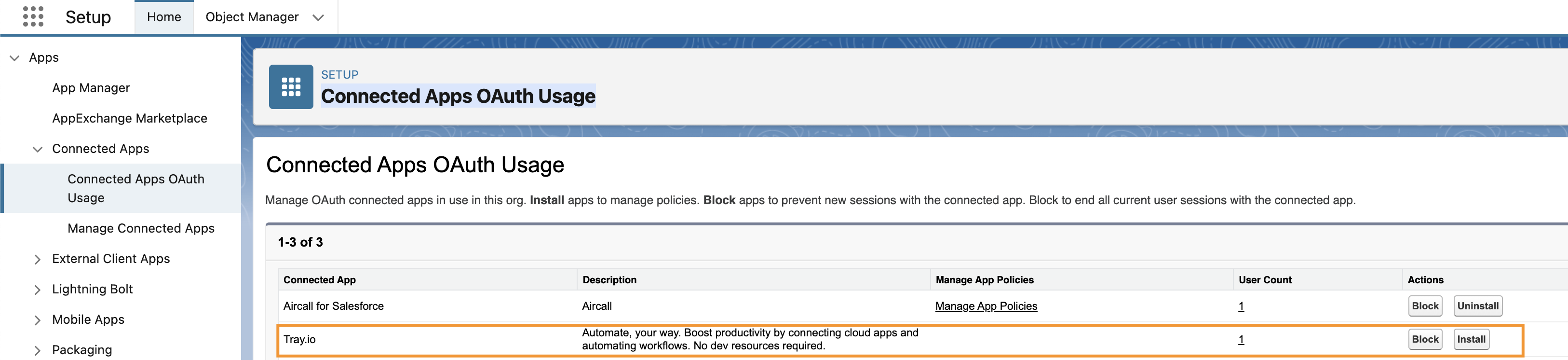Collapse the Connected Apps chevron

pos(38,149)
